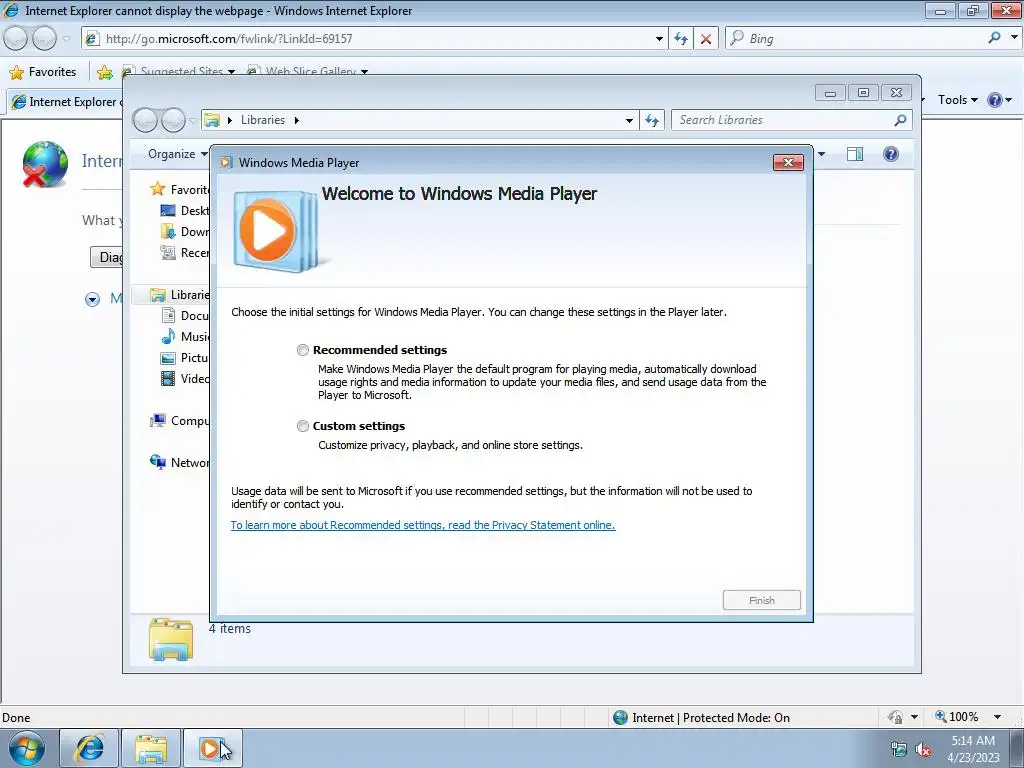Click the Finish button in Media Player
The image size is (1024, 768).
coord(761,600)
